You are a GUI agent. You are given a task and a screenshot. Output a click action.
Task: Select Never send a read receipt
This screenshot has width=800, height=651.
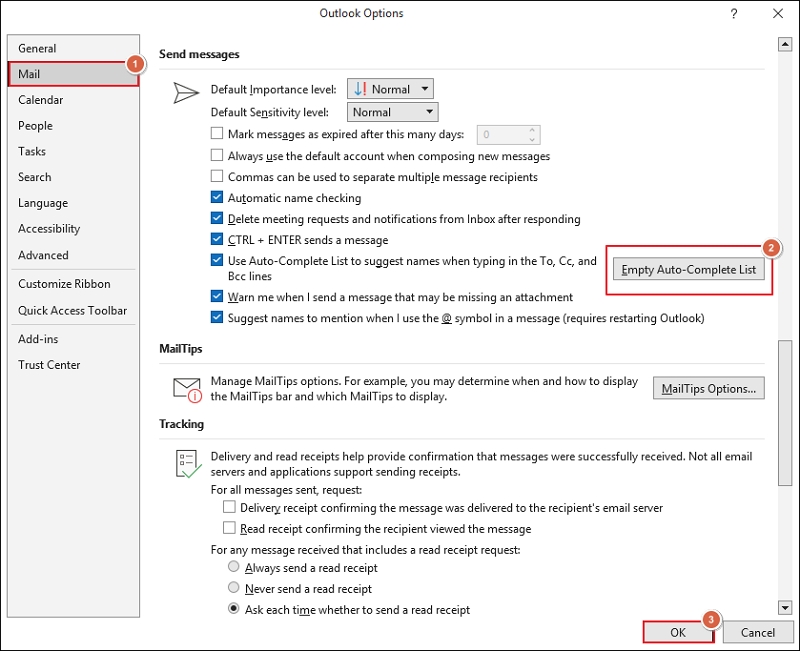234,588
